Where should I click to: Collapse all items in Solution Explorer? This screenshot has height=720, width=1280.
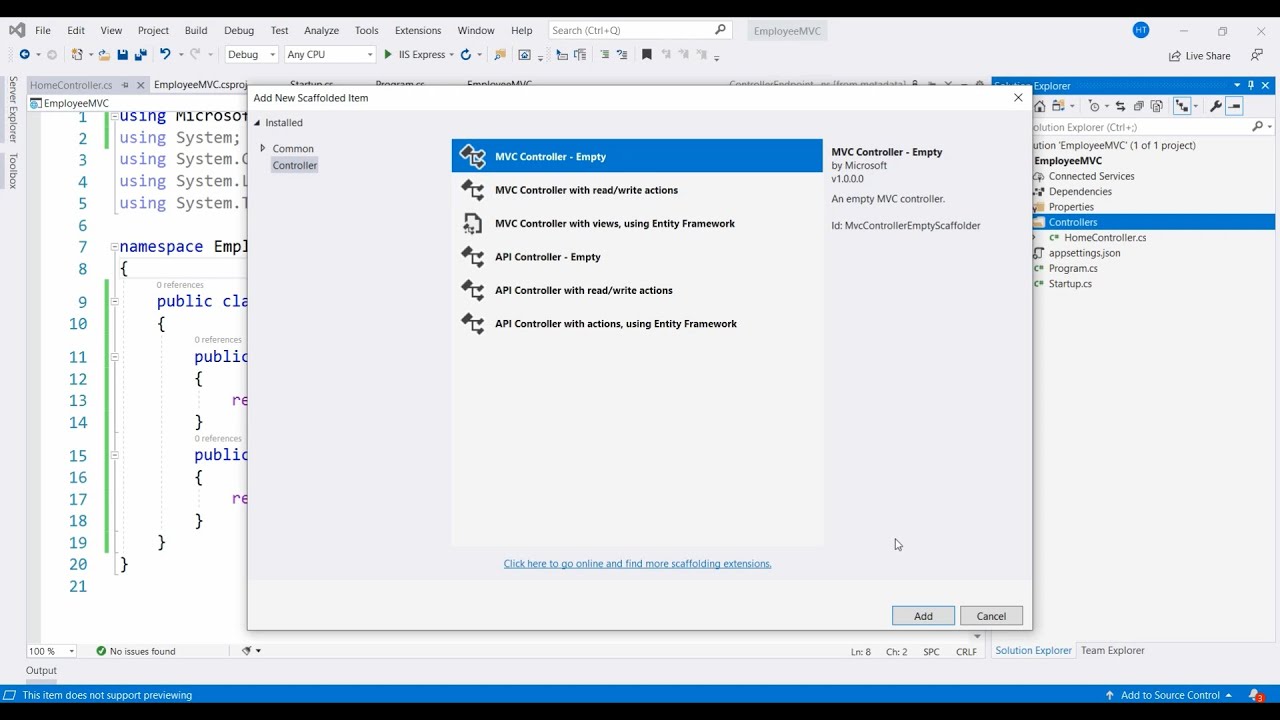coord(1139,106)
